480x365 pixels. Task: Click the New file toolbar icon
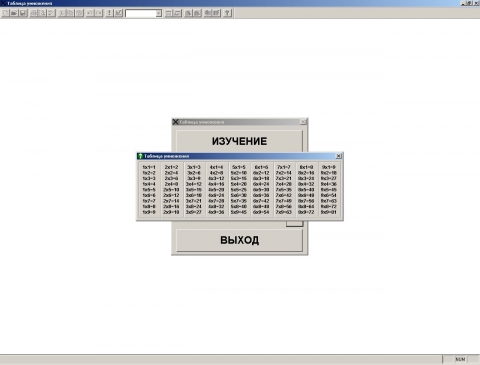click(x=6, y=13)
